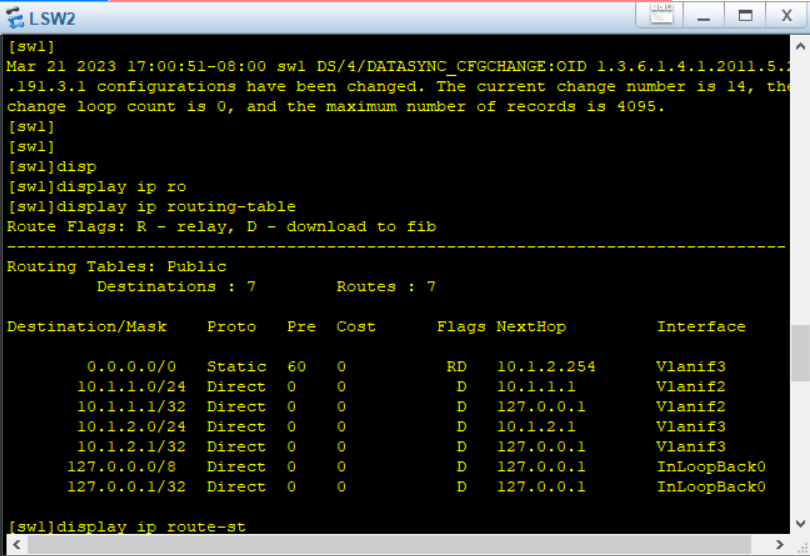Viewport: 810px width, 556px height.
Task: Click the Static protocol entry
Action: (237, 367)
